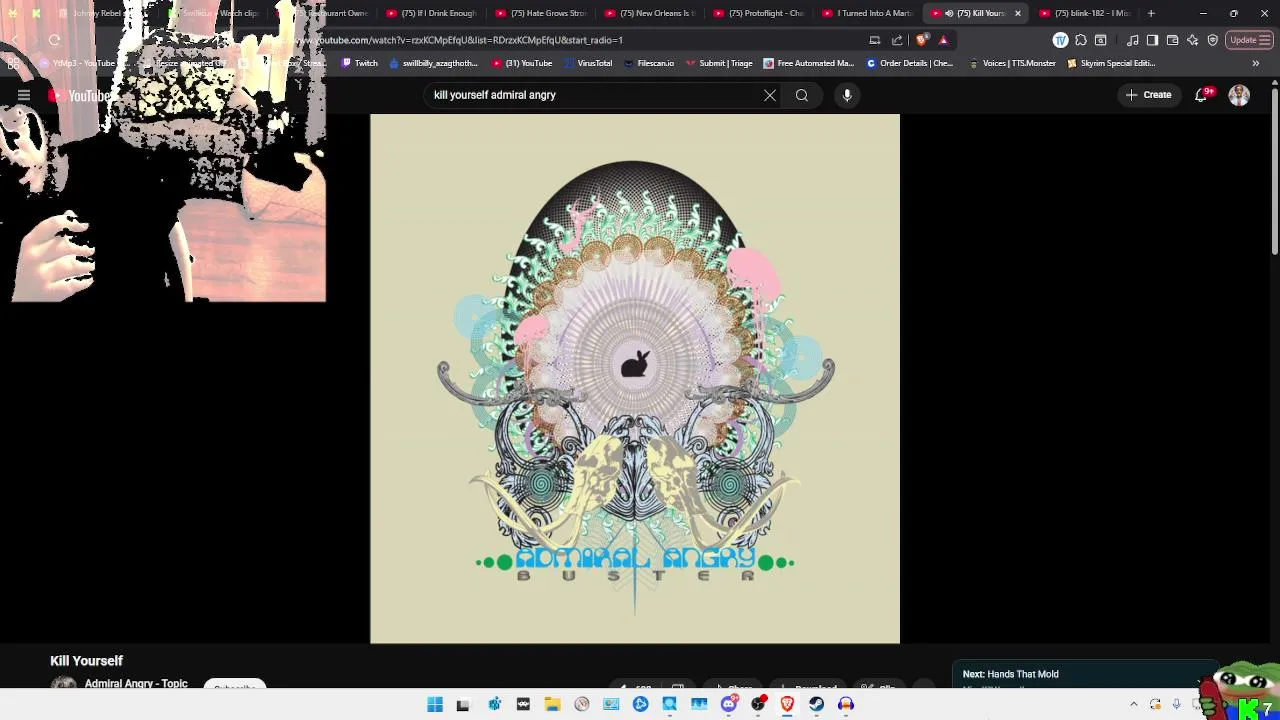Open the browser extensions puzzle icon
Viewport: 1280px width, 720px height.
click(x=1081, y=40)
